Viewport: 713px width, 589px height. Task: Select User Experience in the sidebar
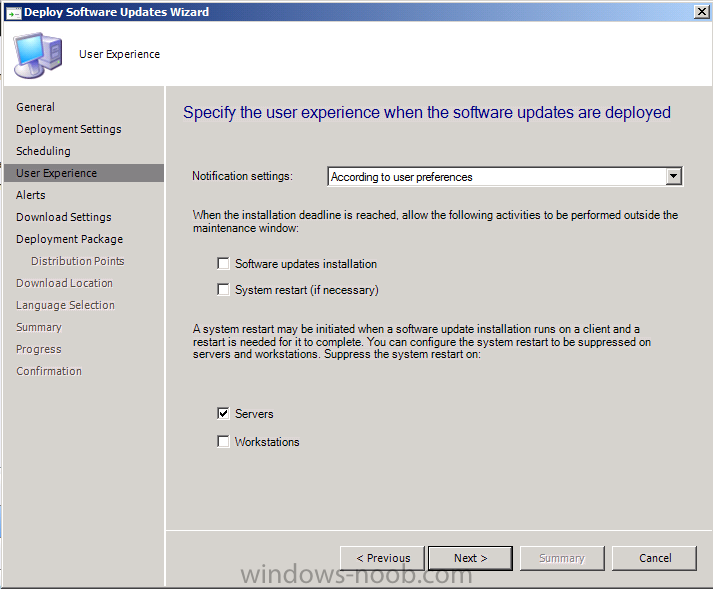(84, 173)
